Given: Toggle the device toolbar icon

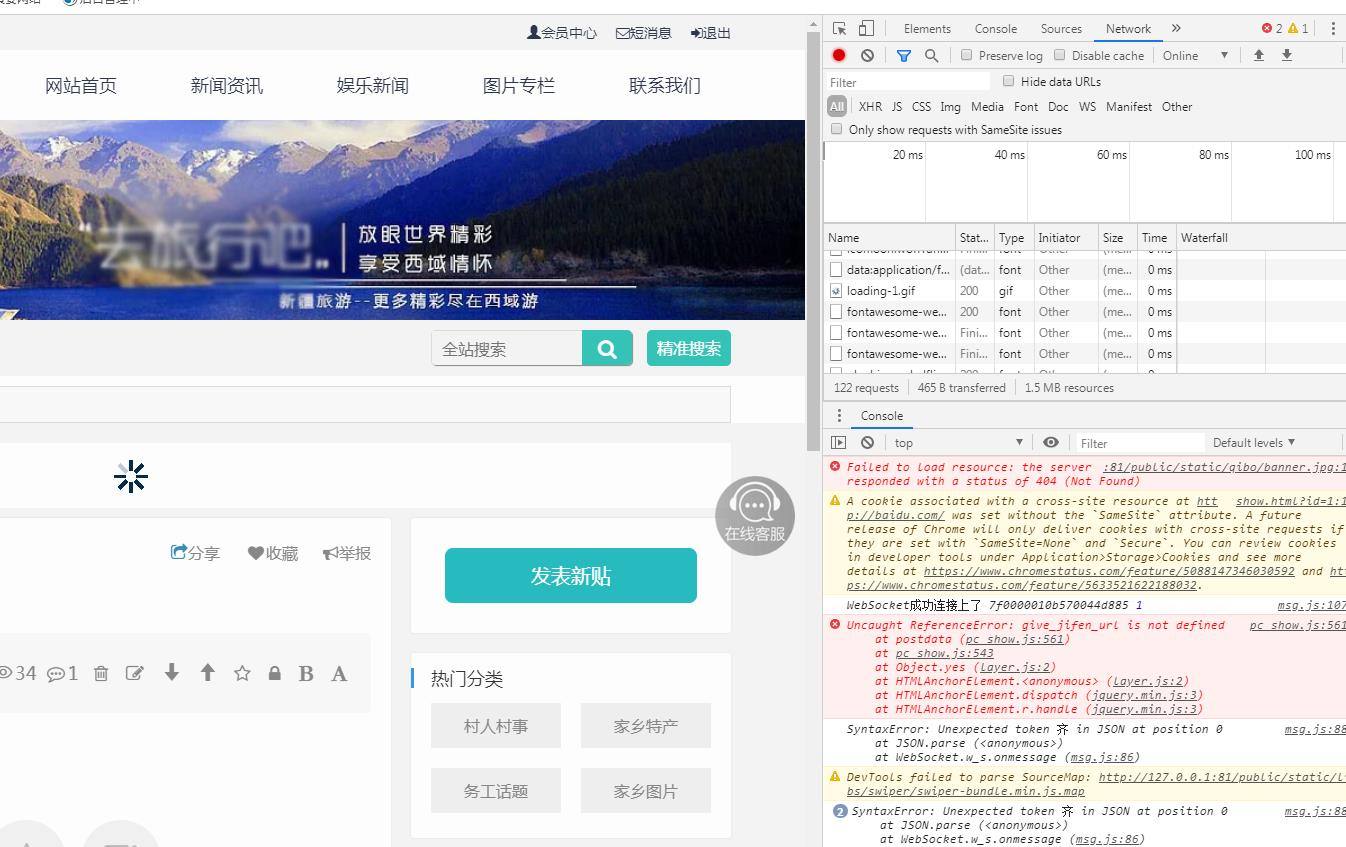Looking at the screenshot, I should [866, 29].
